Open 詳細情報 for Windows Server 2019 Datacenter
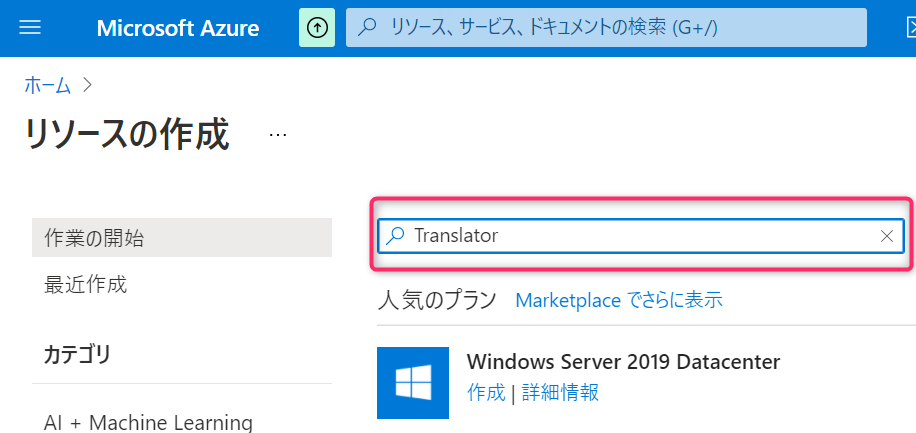Image resolution: width=916 pixels, height=433 pixels. 560,392
